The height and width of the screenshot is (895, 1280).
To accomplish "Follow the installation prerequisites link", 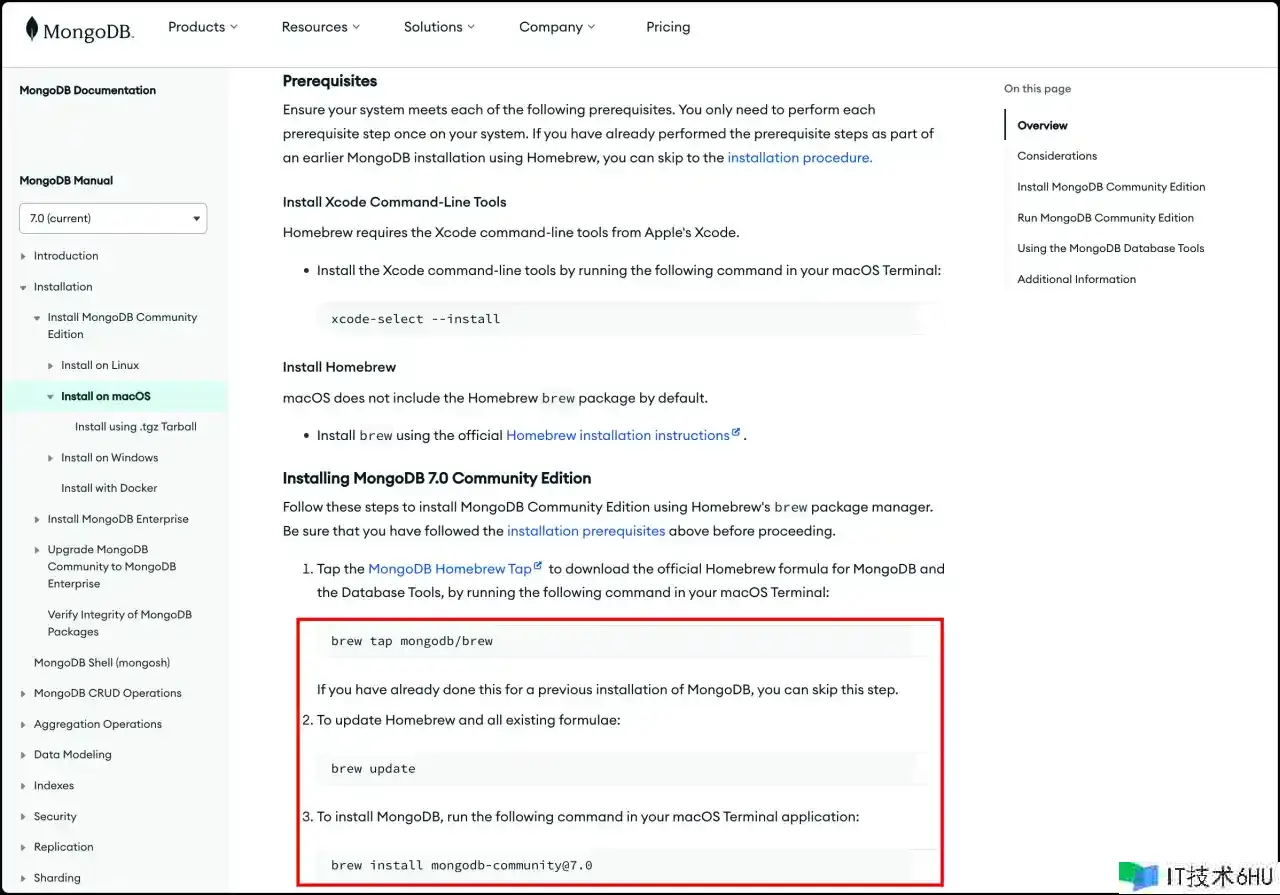I will pos(586,531).
